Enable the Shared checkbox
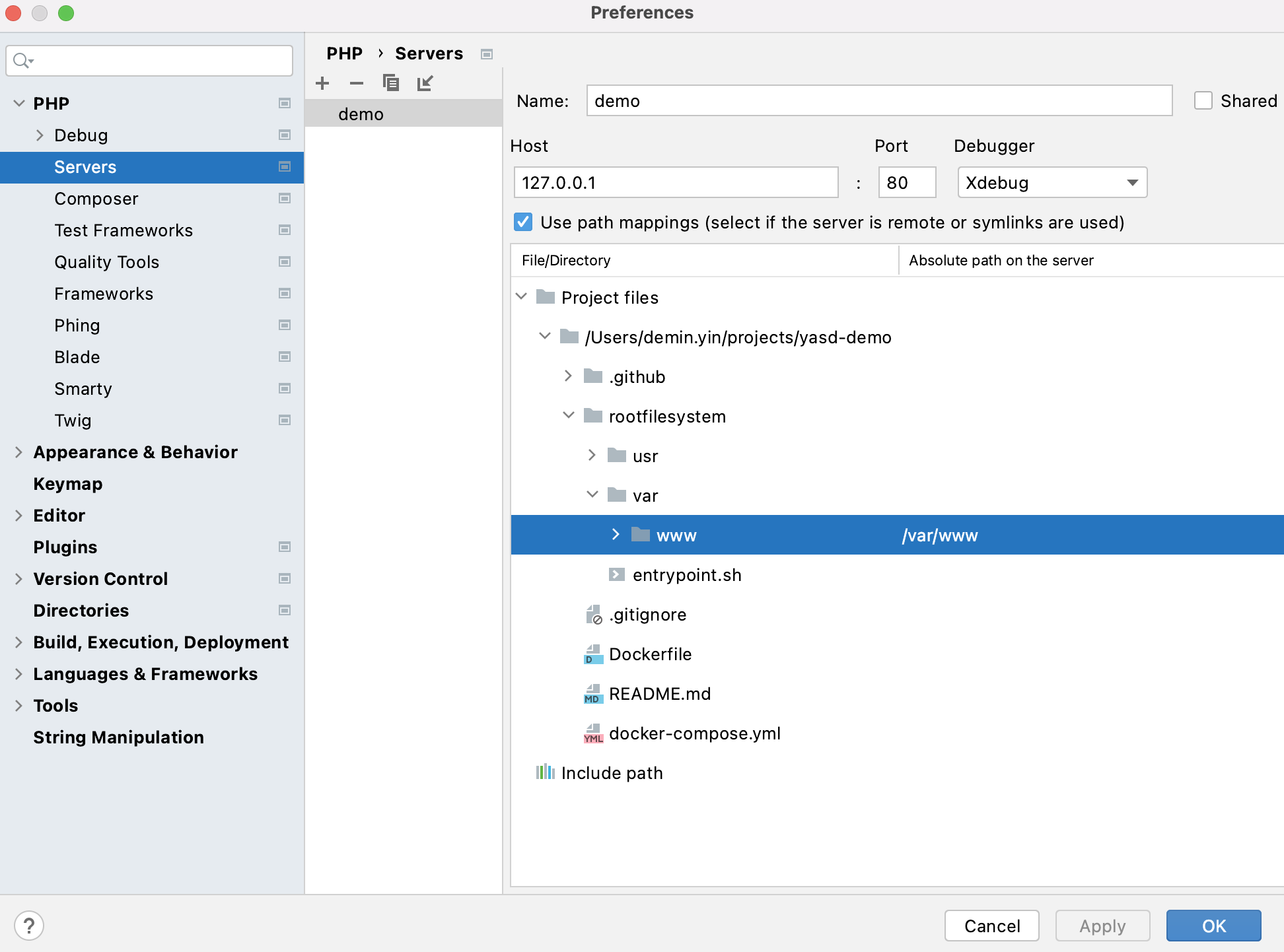This screenshot has height=952, width=1284. (x=1203, y=101)
